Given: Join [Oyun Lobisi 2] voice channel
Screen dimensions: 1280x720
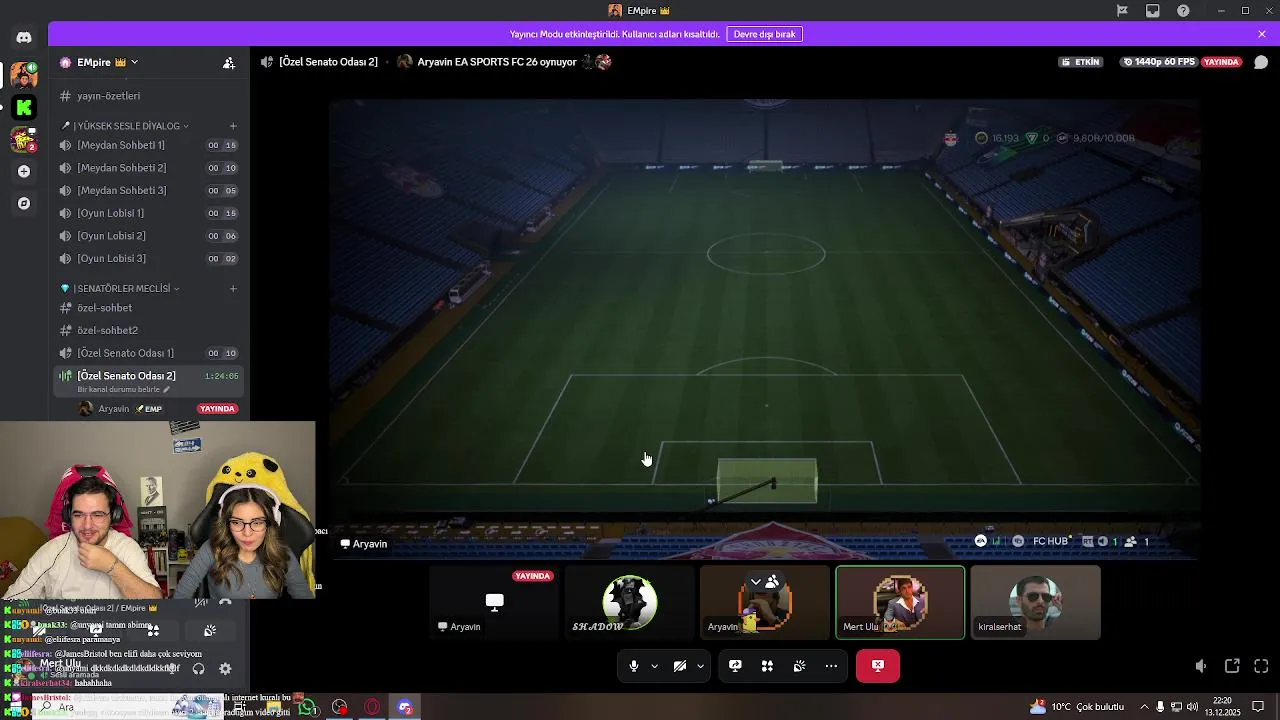Looking at the screenshot, I should pos(150,236).
